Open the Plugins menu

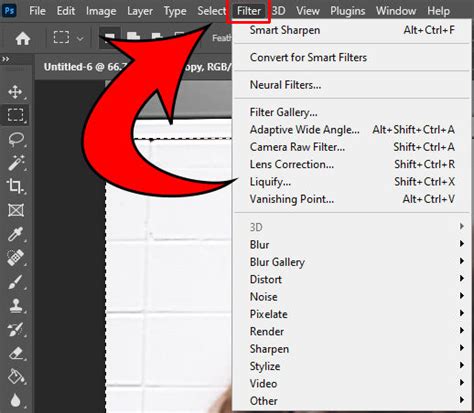[x=347, y=11]
